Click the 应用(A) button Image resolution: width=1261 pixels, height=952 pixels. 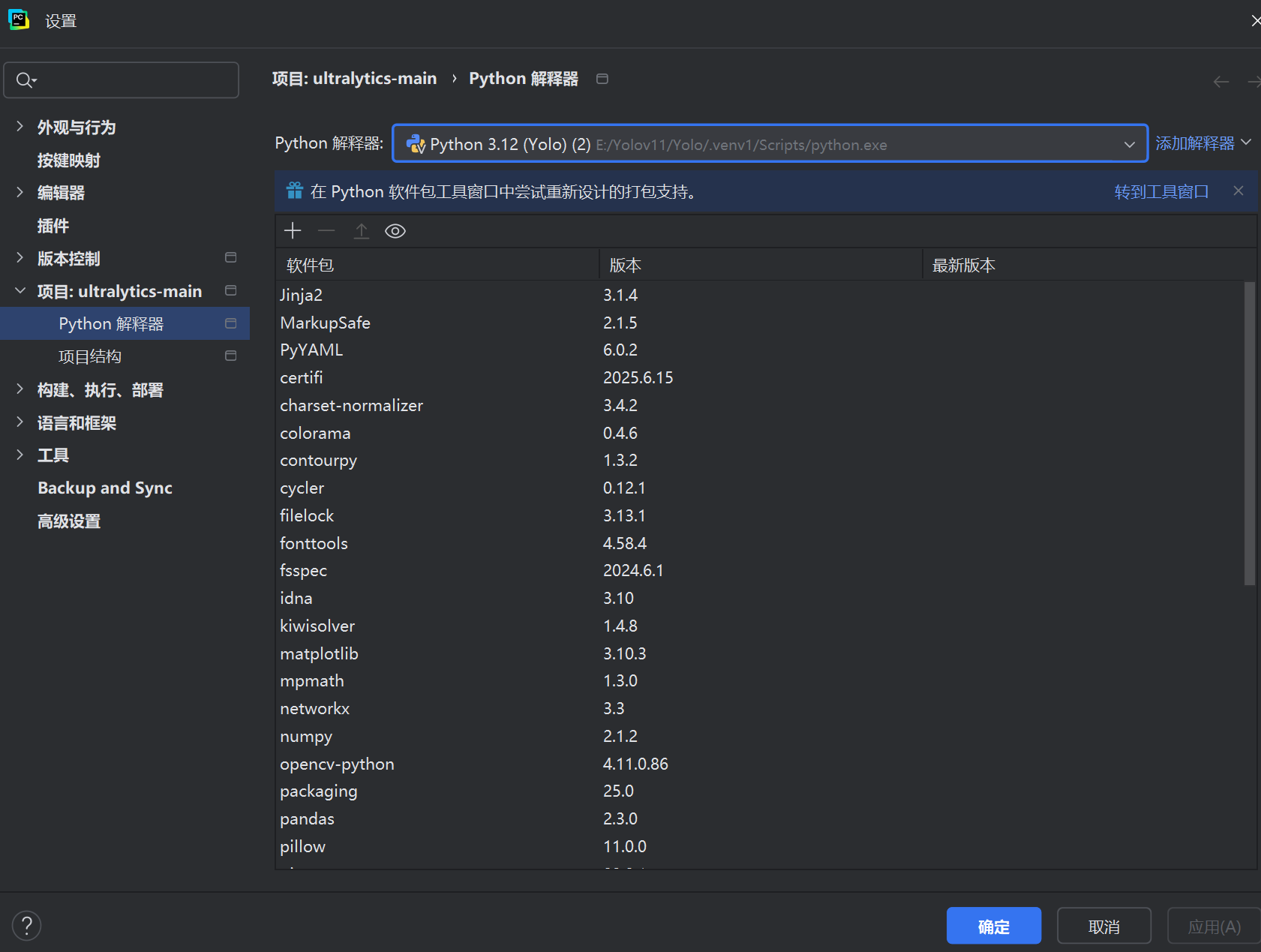[x=1214, y=926]
